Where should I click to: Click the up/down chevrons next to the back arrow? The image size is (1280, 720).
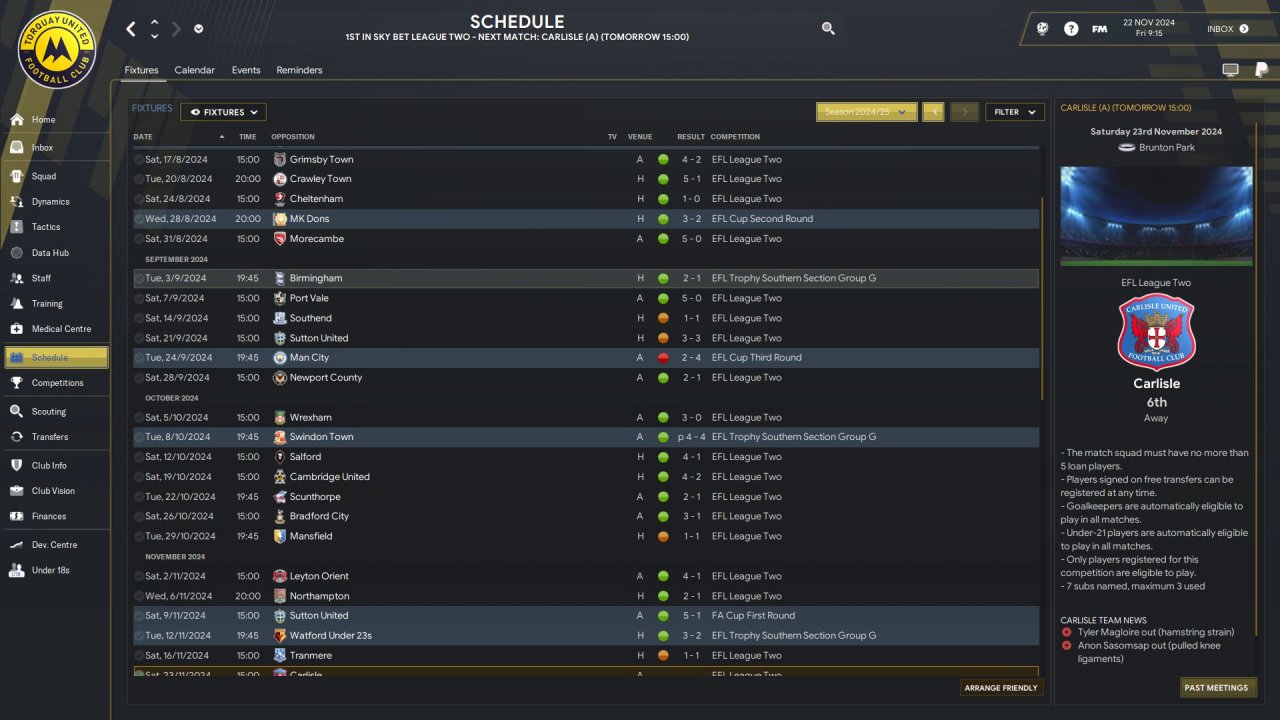click(154, 29)
